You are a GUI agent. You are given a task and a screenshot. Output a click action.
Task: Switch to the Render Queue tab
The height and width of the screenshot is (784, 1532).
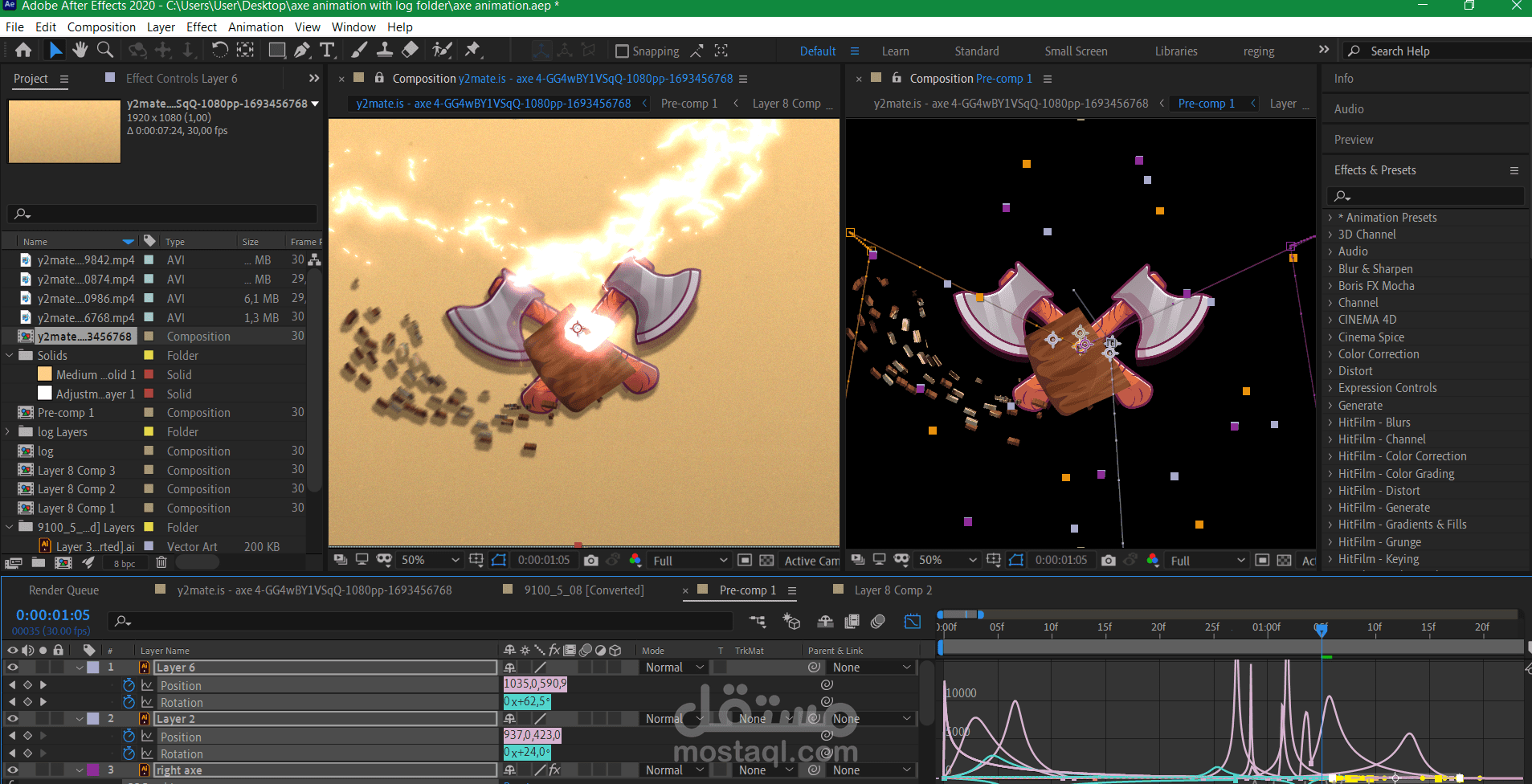(x=64, y=590)
